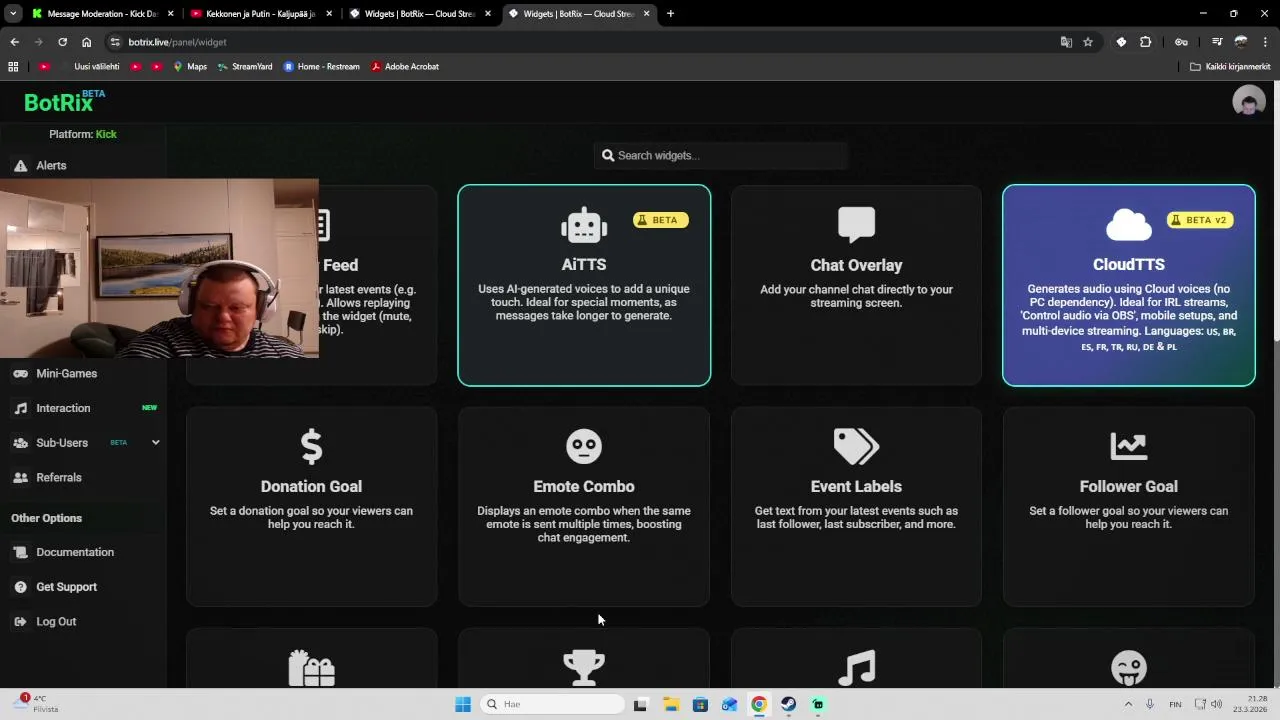
Task: Click the Chat Overlay speech bubble icon
Action: pos(856,225)
